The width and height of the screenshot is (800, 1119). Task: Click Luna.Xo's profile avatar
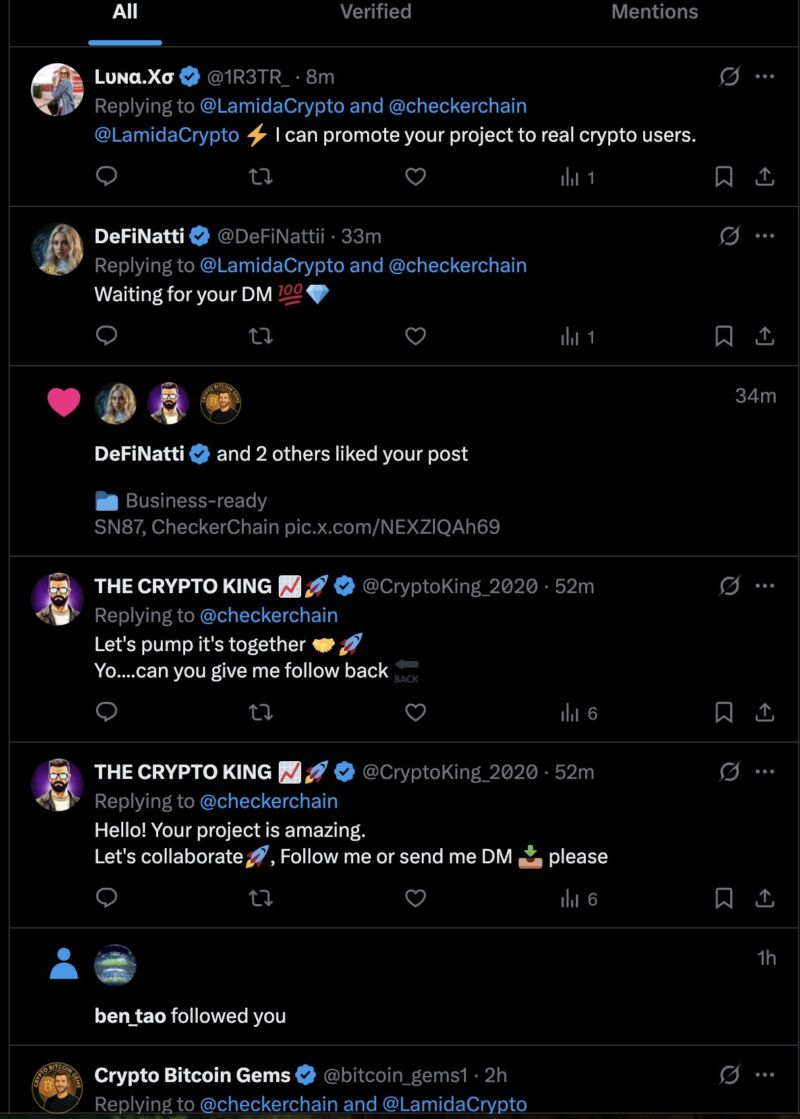pos(57,90)
